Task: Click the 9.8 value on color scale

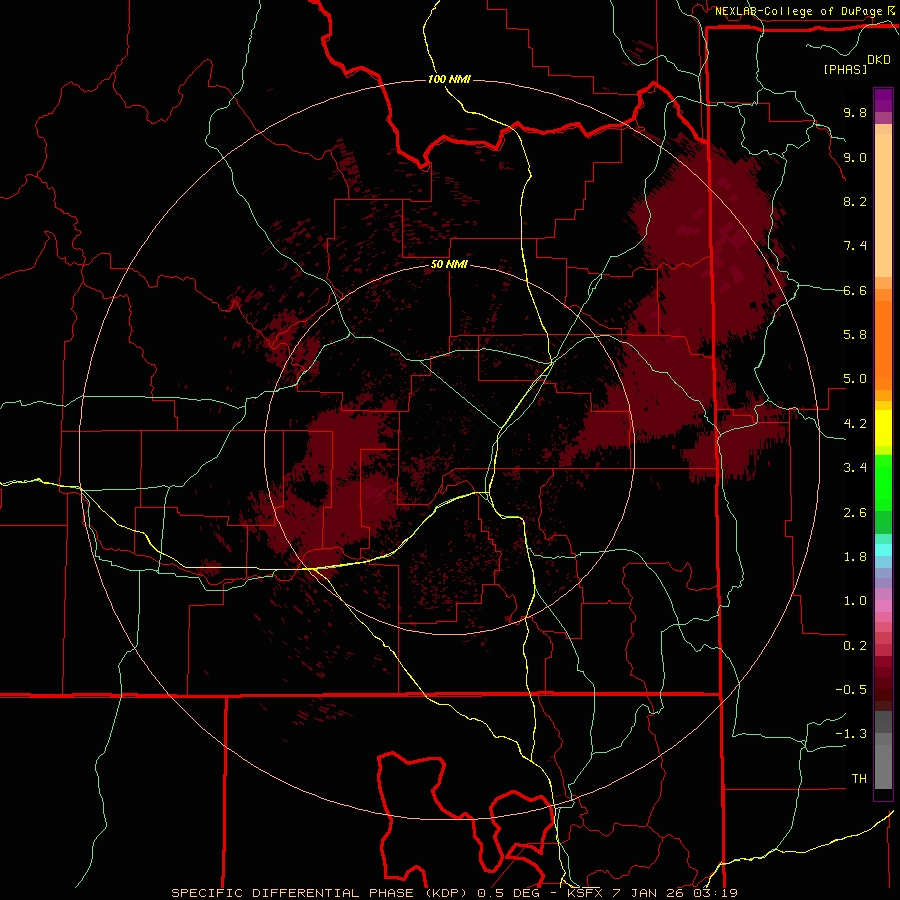Action: 855,112
